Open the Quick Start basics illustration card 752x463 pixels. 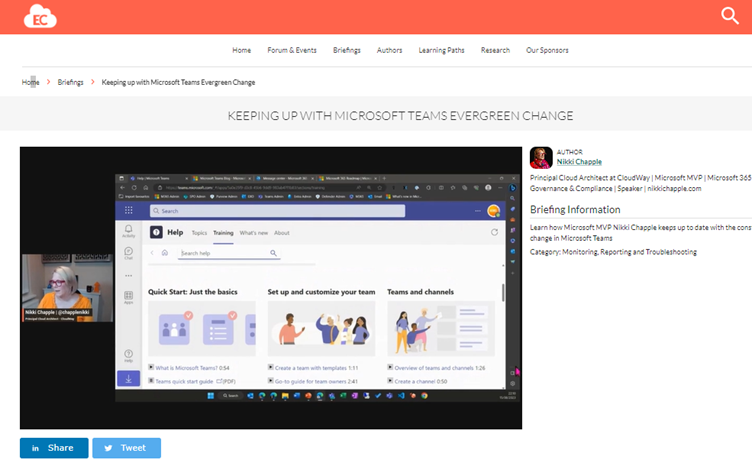(201, 329)
